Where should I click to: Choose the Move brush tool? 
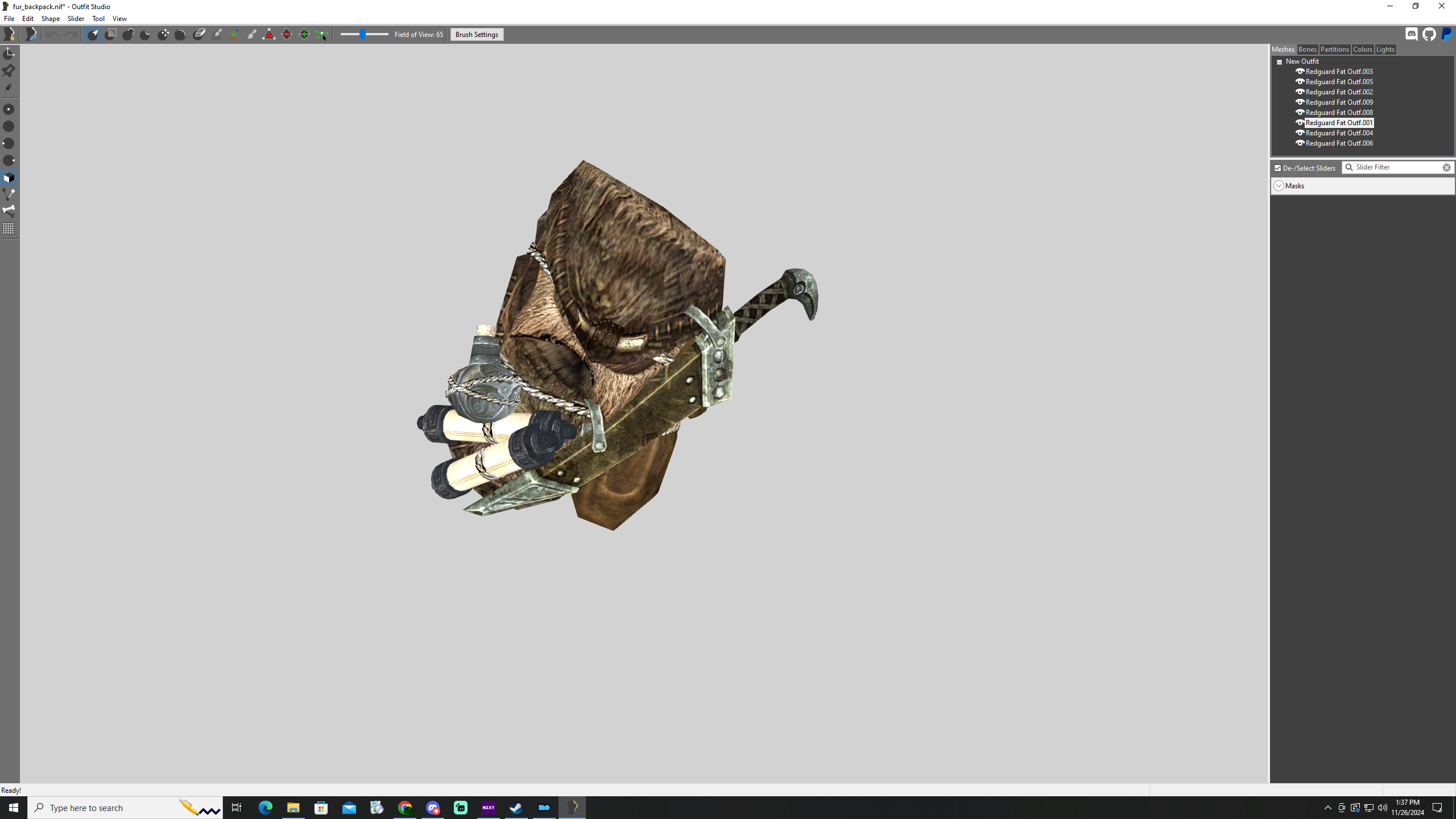coord(163,34)
